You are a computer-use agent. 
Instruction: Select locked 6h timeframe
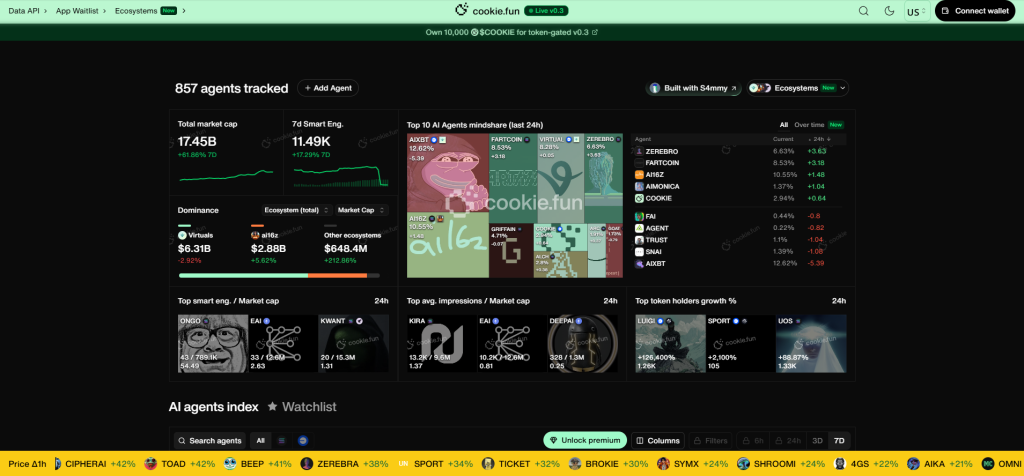tap(753, 441)
